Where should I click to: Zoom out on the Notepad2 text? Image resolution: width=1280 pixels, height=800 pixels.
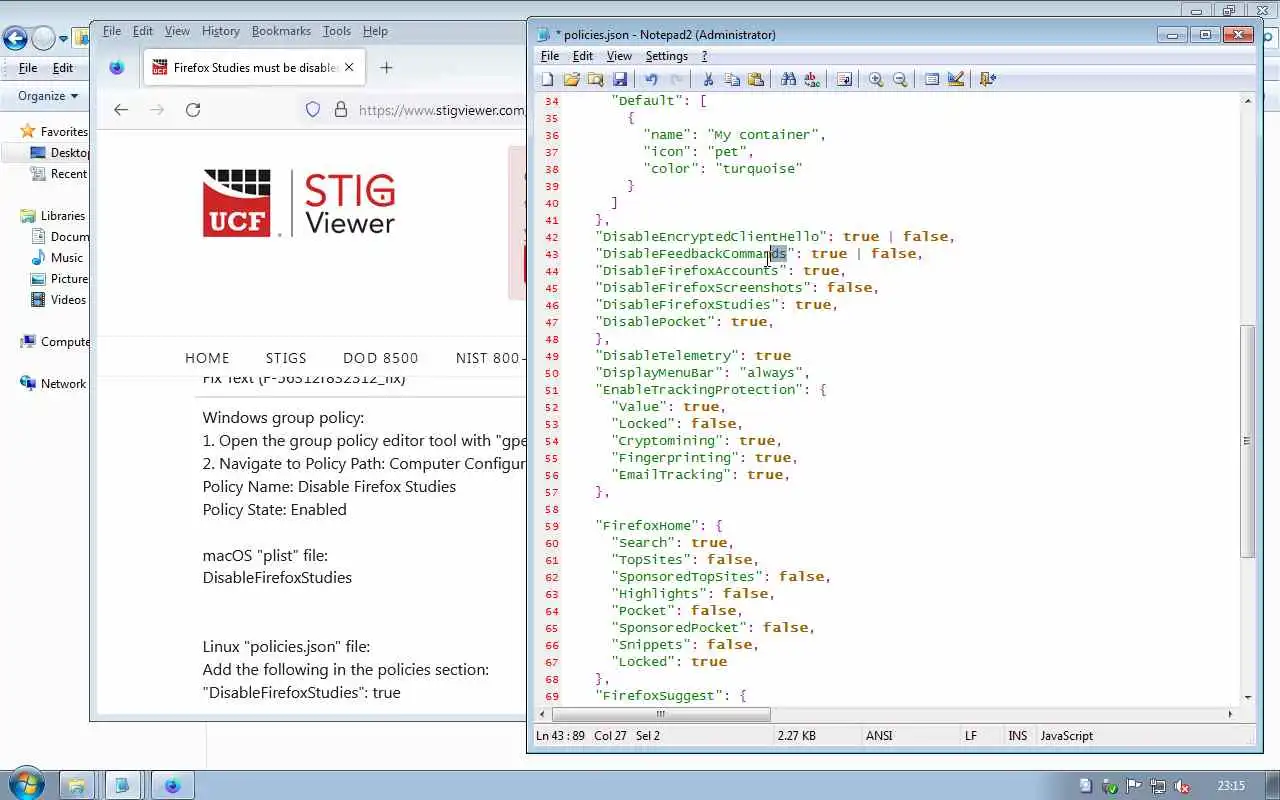(900, 79)
